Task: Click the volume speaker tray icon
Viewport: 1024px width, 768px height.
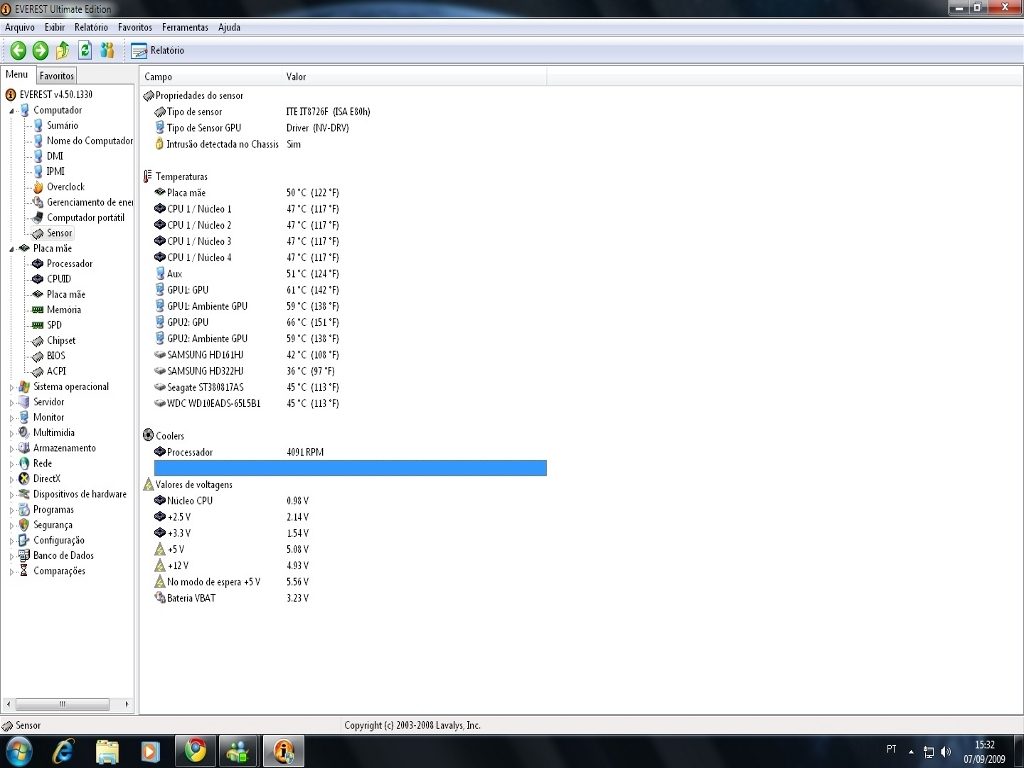Action: coord(946,752)
